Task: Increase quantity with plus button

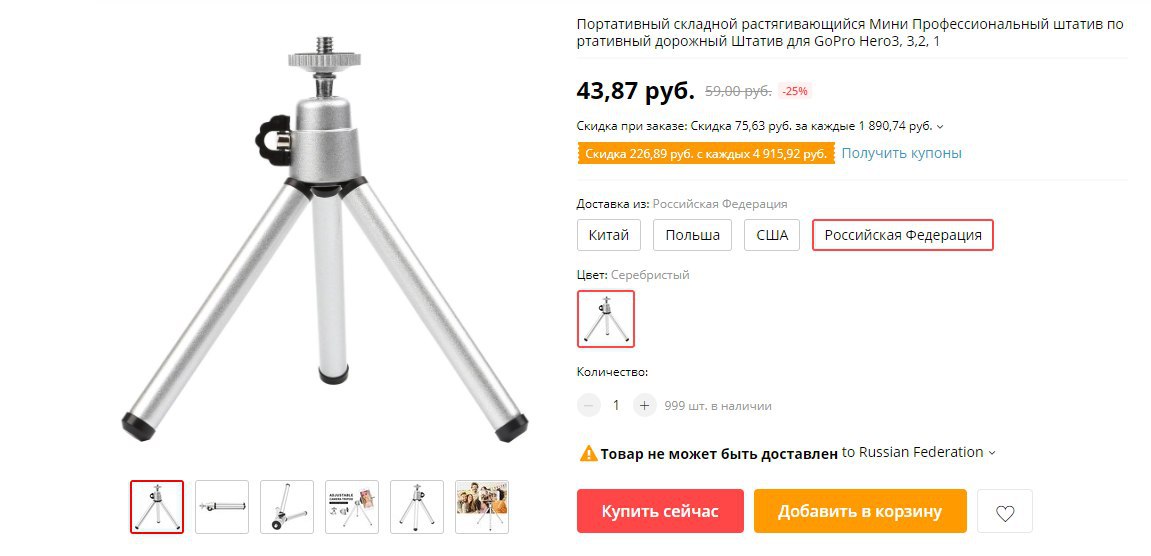Action: (645, 405)
